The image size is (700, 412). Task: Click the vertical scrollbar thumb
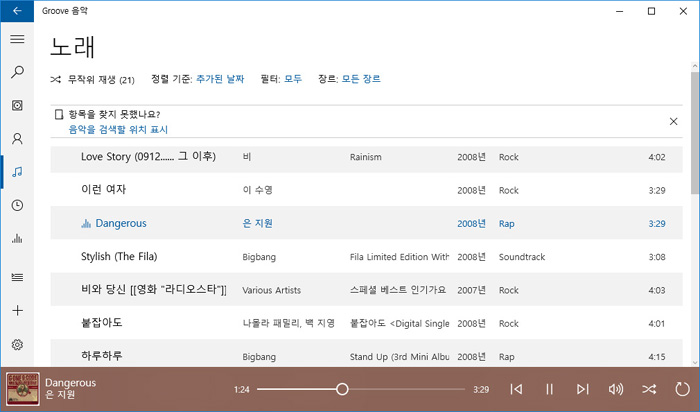click(x=695, y=133)
